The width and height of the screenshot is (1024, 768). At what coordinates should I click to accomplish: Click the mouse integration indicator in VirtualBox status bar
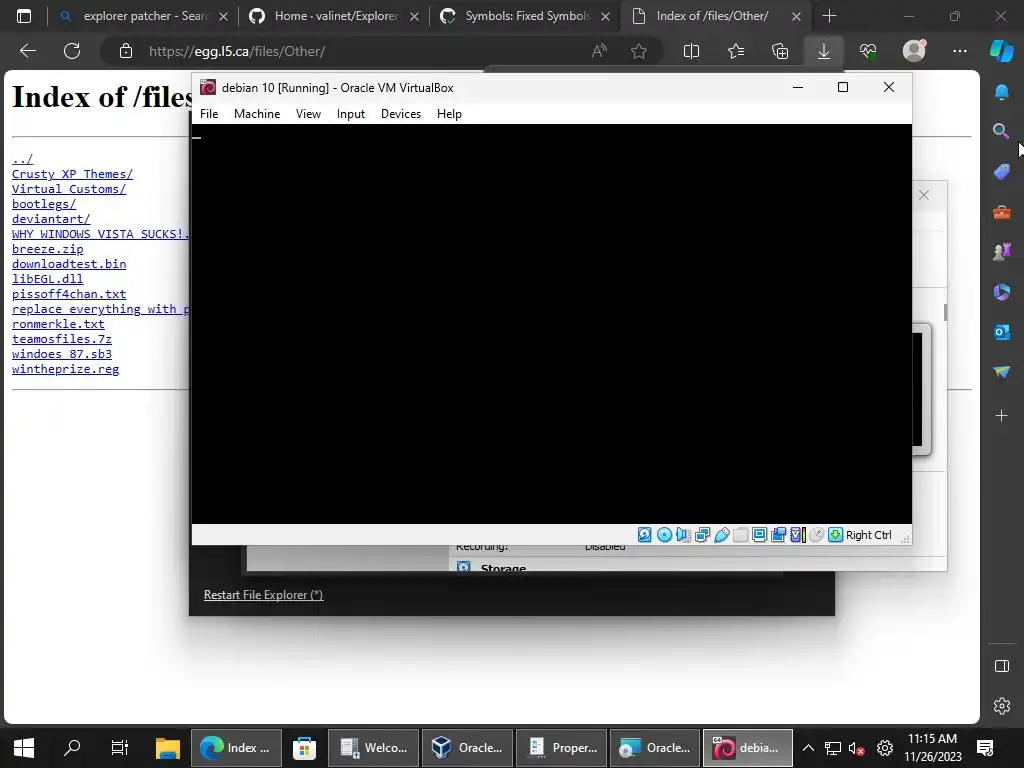pyautogui.click(x=816, y=535)
